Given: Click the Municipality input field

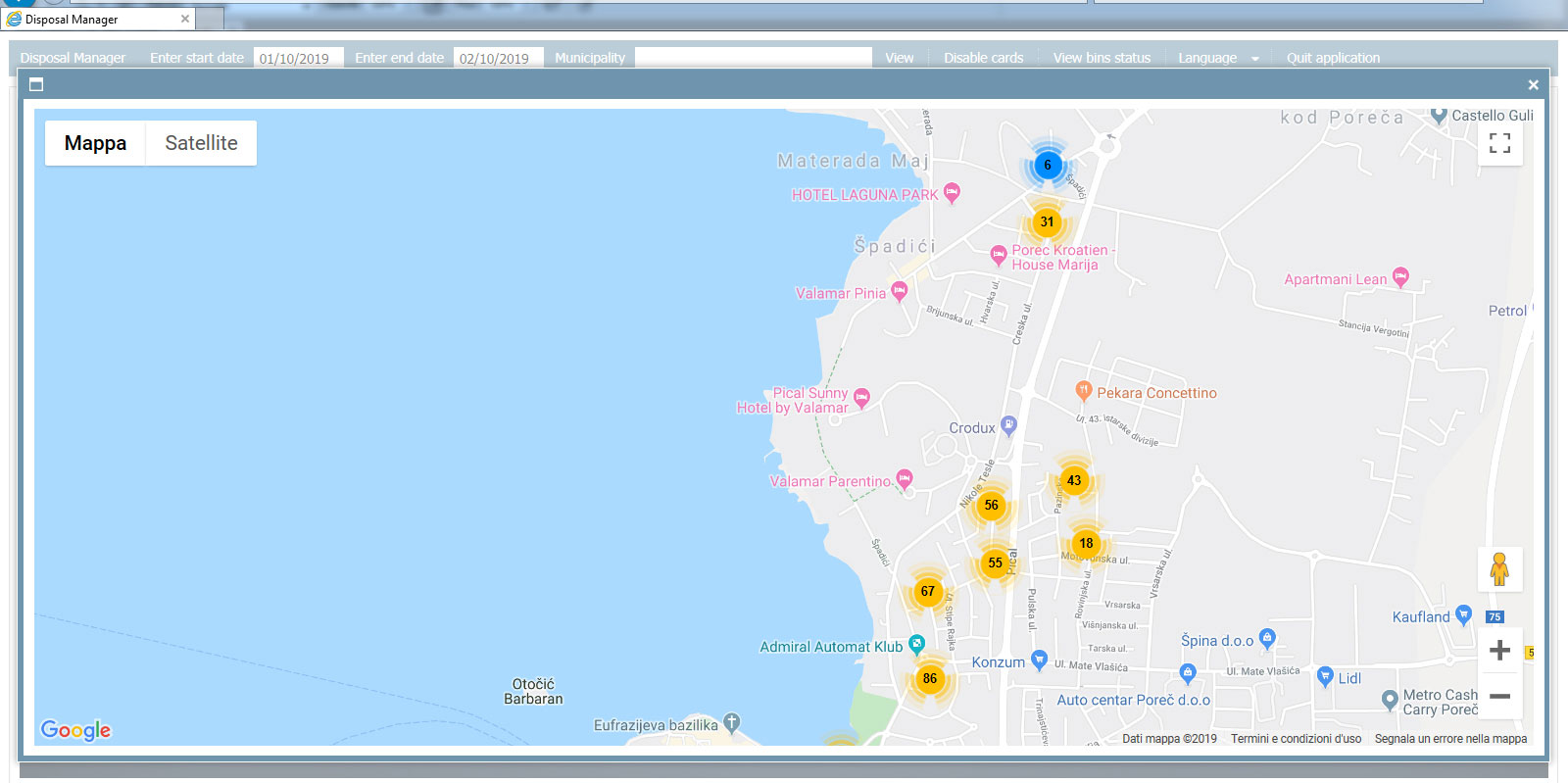Looking at the screenshot, I should pos(753,58).
